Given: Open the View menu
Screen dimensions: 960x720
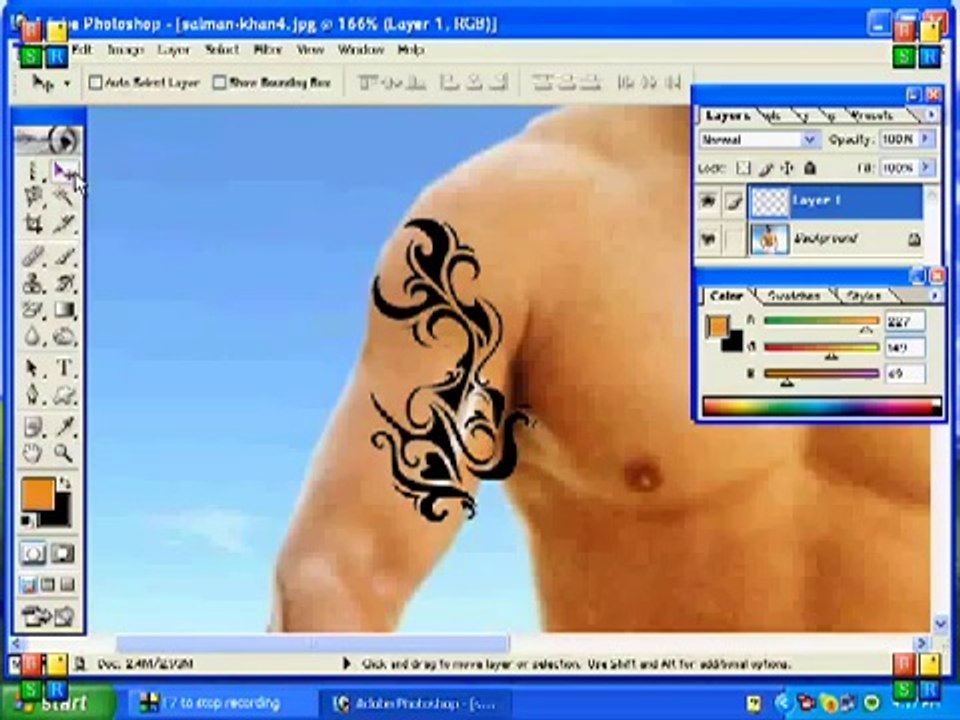Looking at the screenshot, I should [310, 50].
